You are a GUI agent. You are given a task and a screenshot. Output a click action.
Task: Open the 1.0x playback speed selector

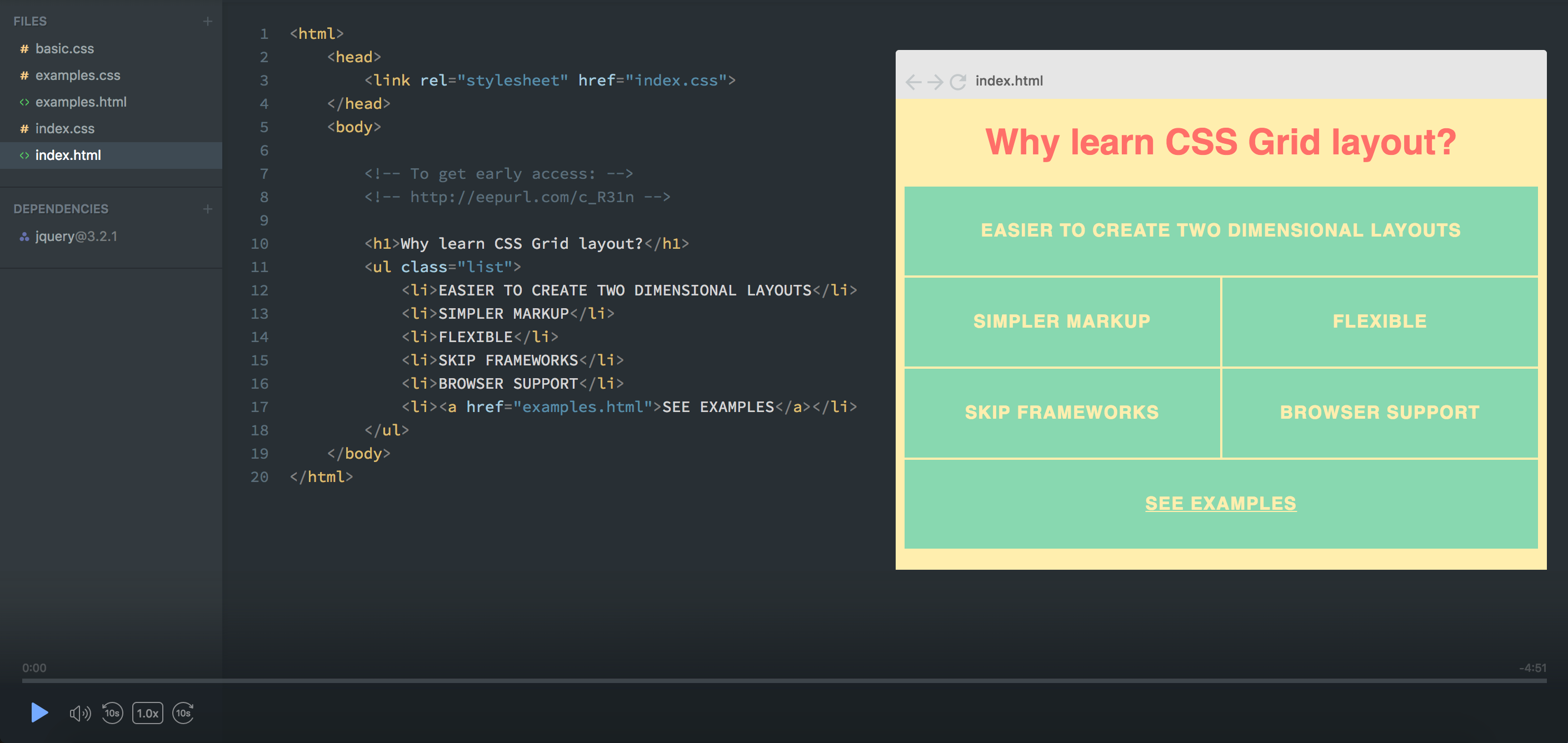coord(147,712)
